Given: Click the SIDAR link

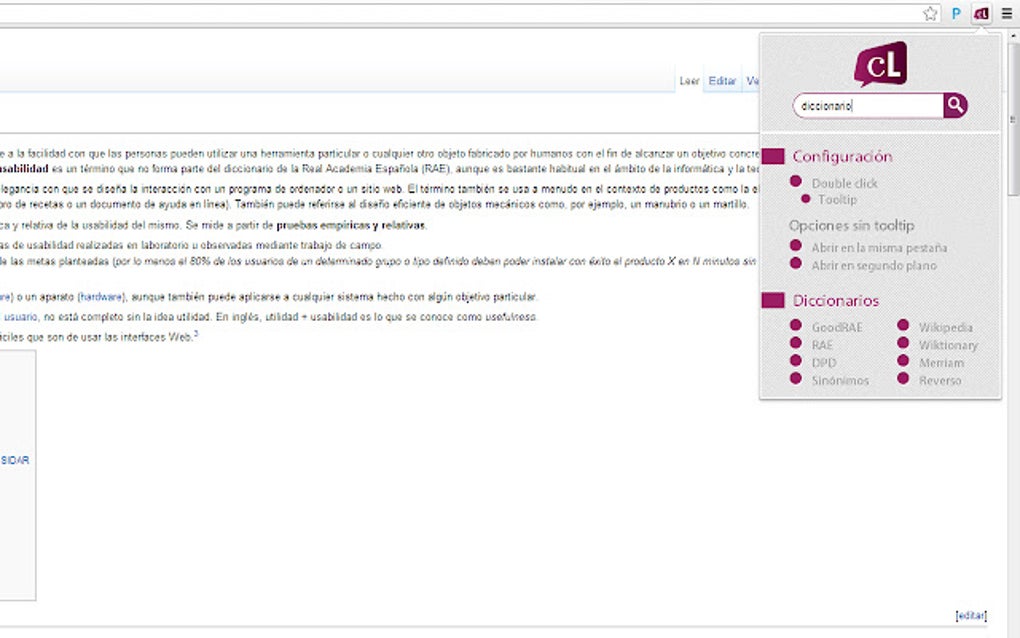Looking at the screenshot, I should [14, 460].
